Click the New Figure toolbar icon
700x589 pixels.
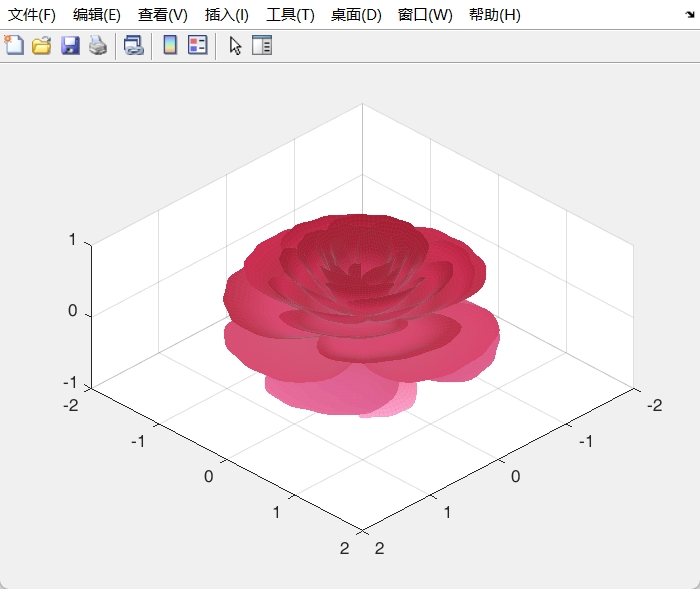pos(14,45)
